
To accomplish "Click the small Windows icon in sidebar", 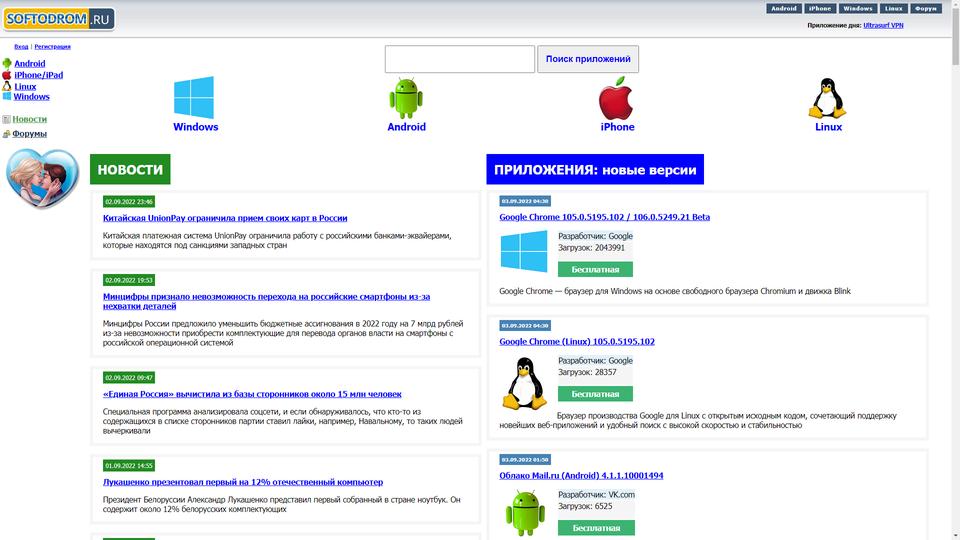I will pyautogui.click(x=7, y=96).
